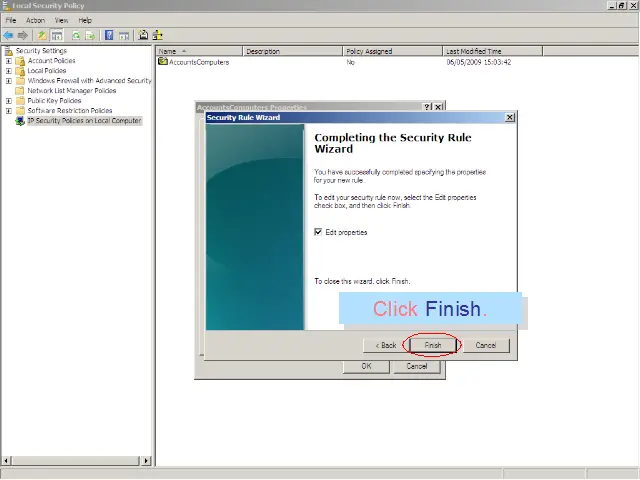The width and height of the screenshot is (640, 480).
Task: Select the AccountsComputers policy icon
Action: pyautogui.click(x=163, y=62)
